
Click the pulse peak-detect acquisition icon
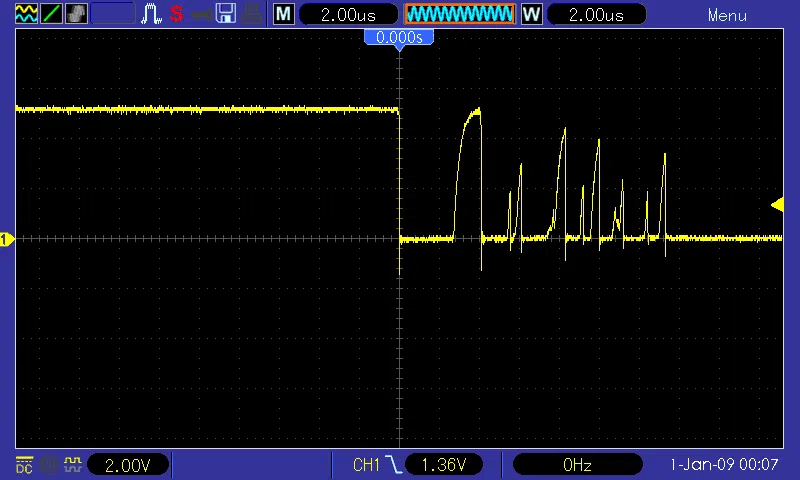tap(151, 14)
